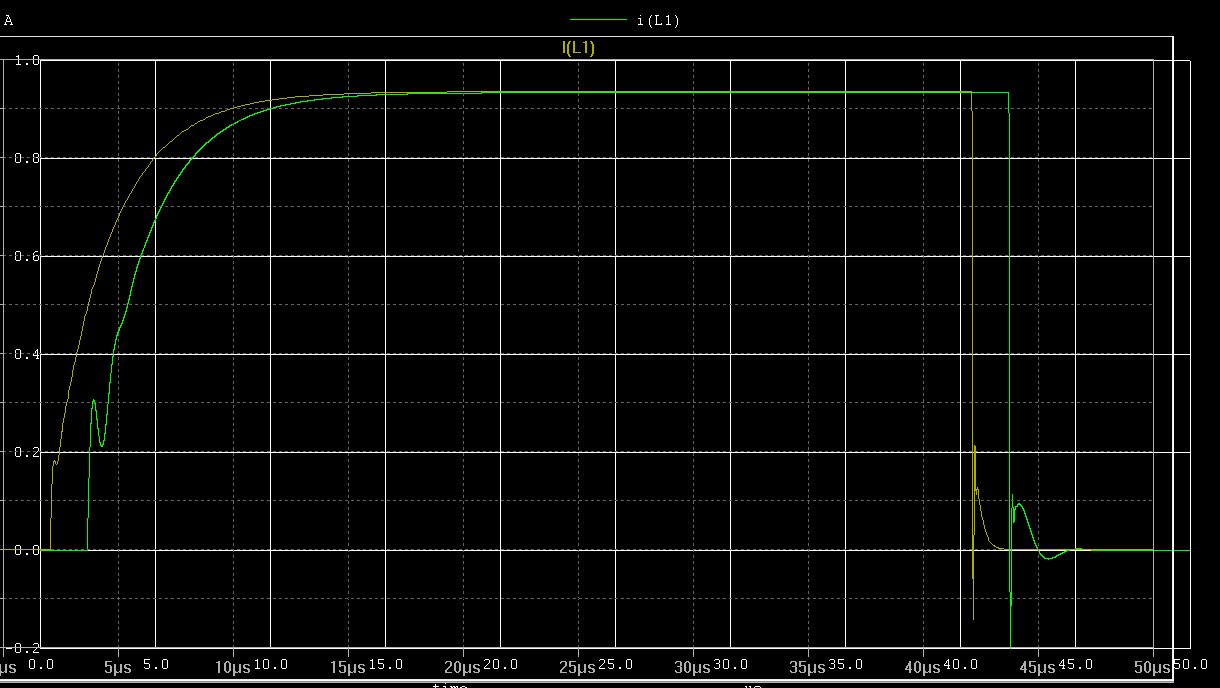
Task: Click the 15.0 x-axis tick label
Action: 386,664
